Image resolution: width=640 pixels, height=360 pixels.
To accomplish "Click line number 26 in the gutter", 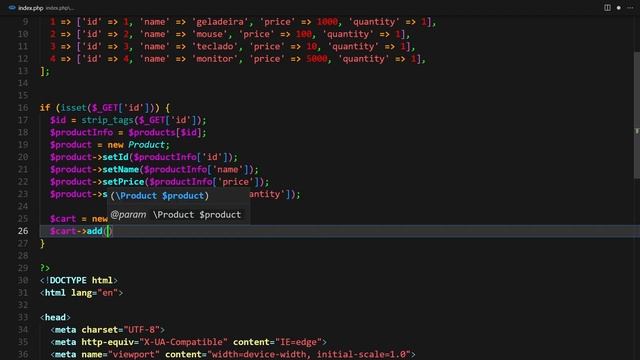I will point(23,231).
